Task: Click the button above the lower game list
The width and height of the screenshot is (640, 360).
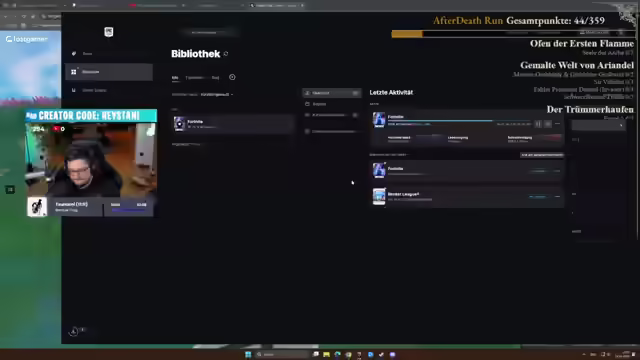Action: [x=542, y=155]
